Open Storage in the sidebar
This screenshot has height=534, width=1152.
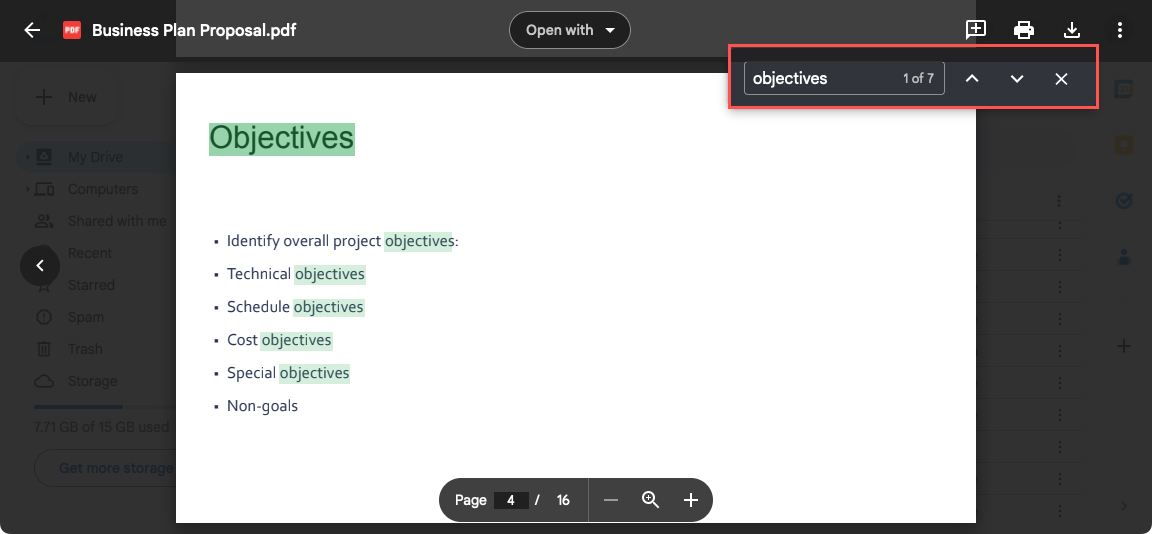coord(93,381)
